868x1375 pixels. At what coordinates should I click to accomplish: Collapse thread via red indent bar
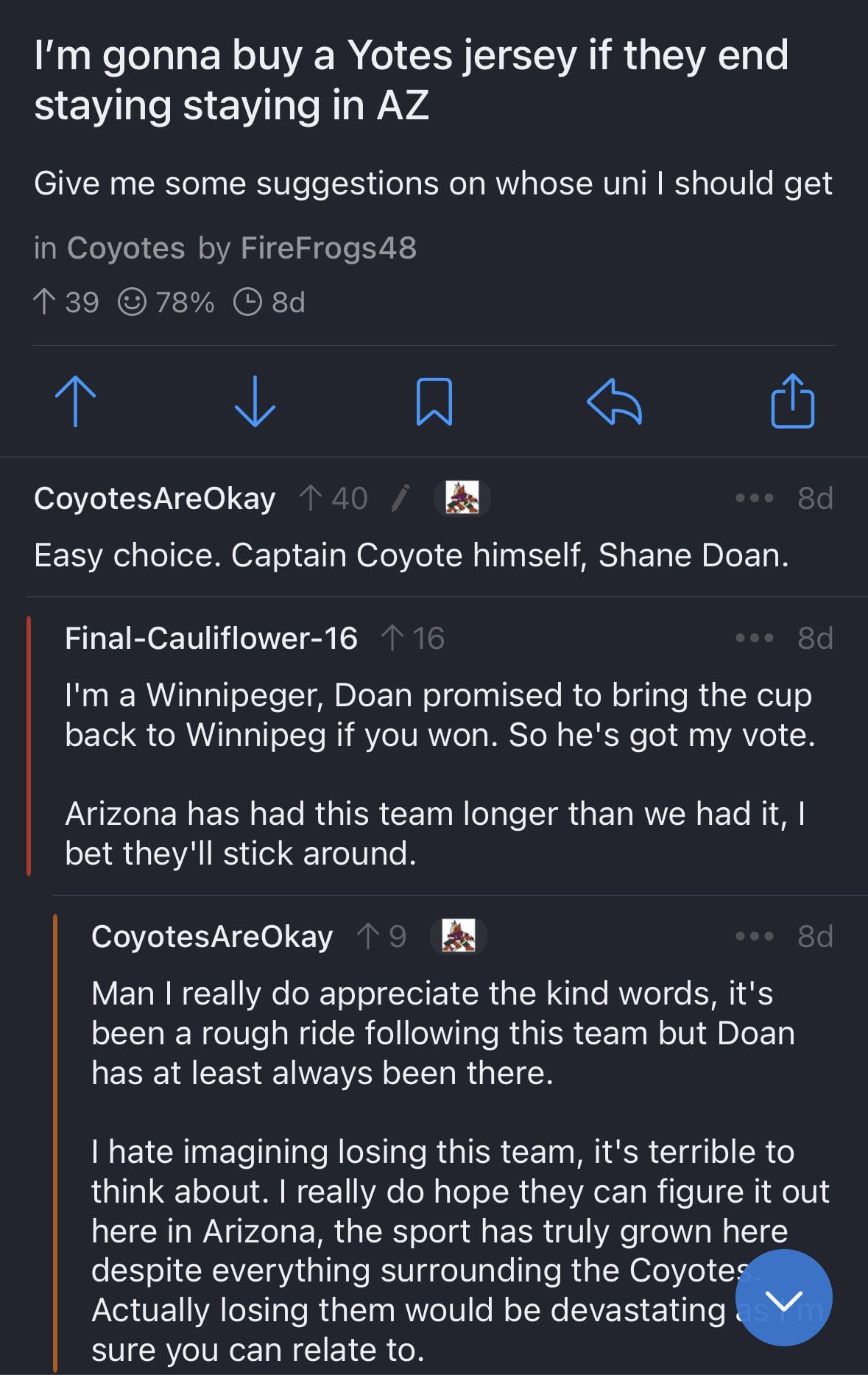click(29, 745)
